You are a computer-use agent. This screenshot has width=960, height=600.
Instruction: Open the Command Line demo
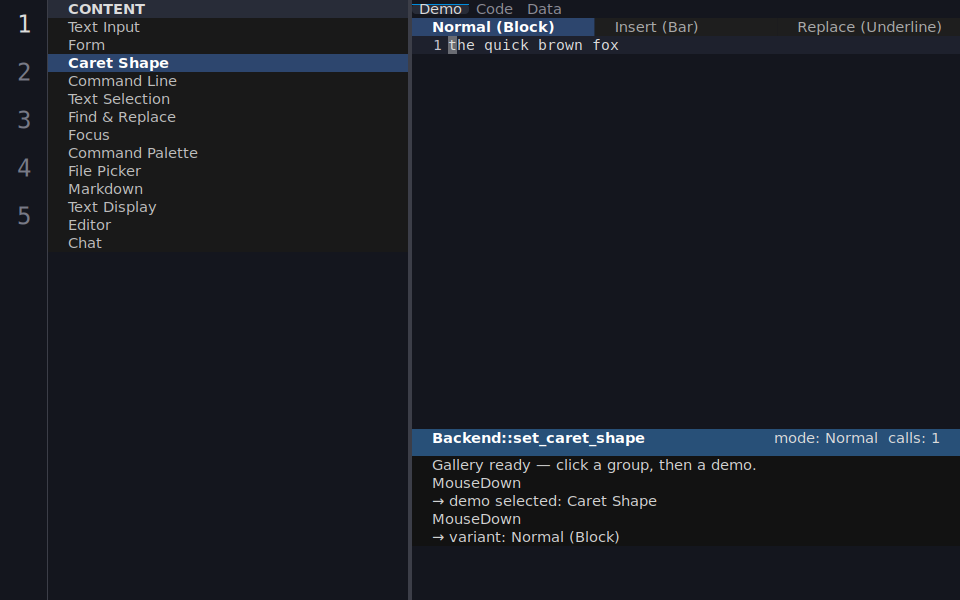(228, 81)
